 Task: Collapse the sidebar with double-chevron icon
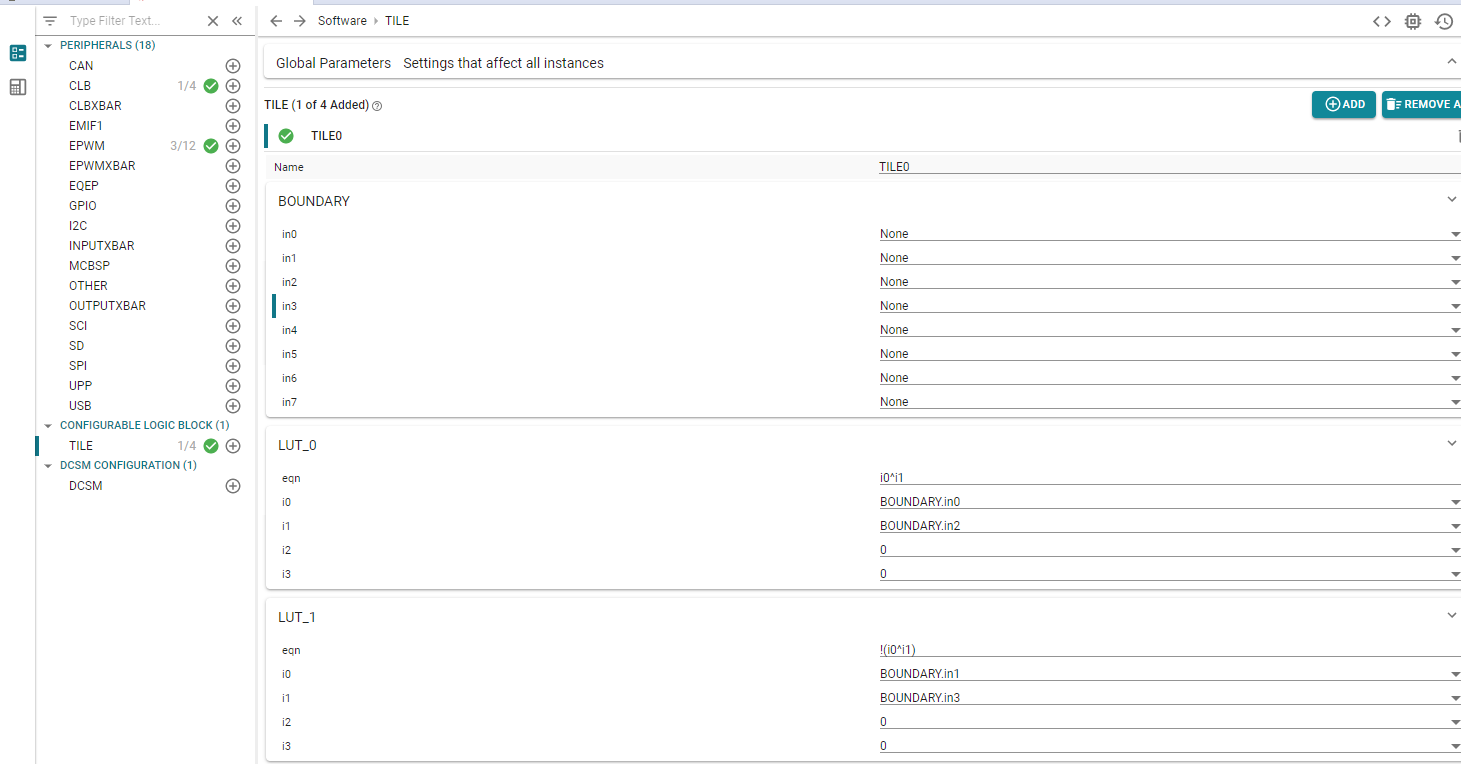237,21
